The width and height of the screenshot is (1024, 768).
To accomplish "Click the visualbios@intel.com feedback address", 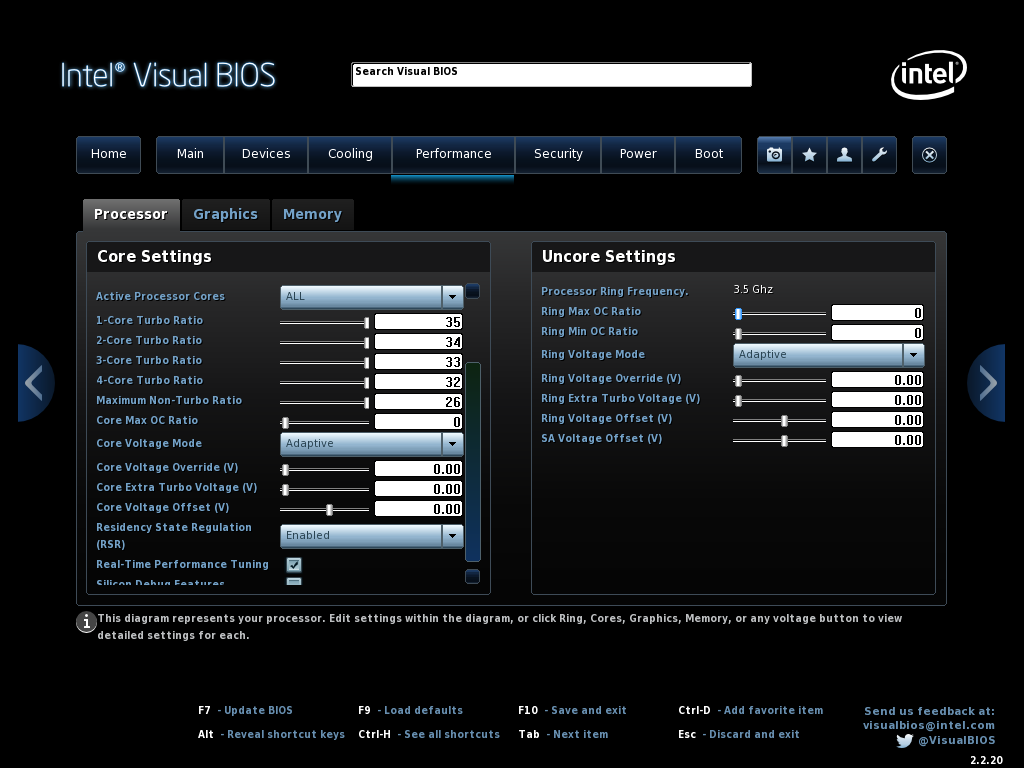I will (929, 726).
